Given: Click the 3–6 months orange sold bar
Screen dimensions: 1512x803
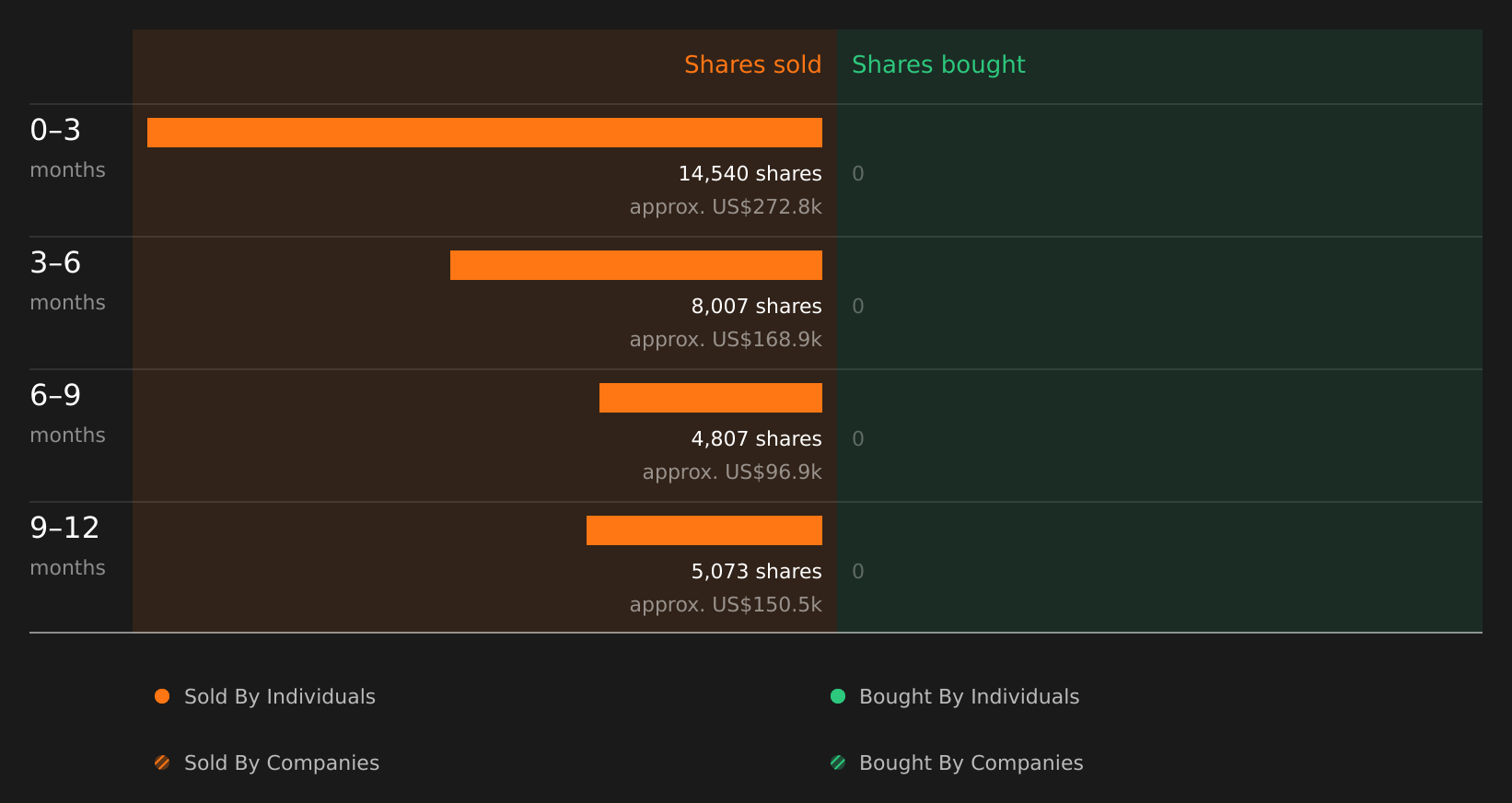Looking at the screenshot, I should pyautogui.click(x=636, y=265).
